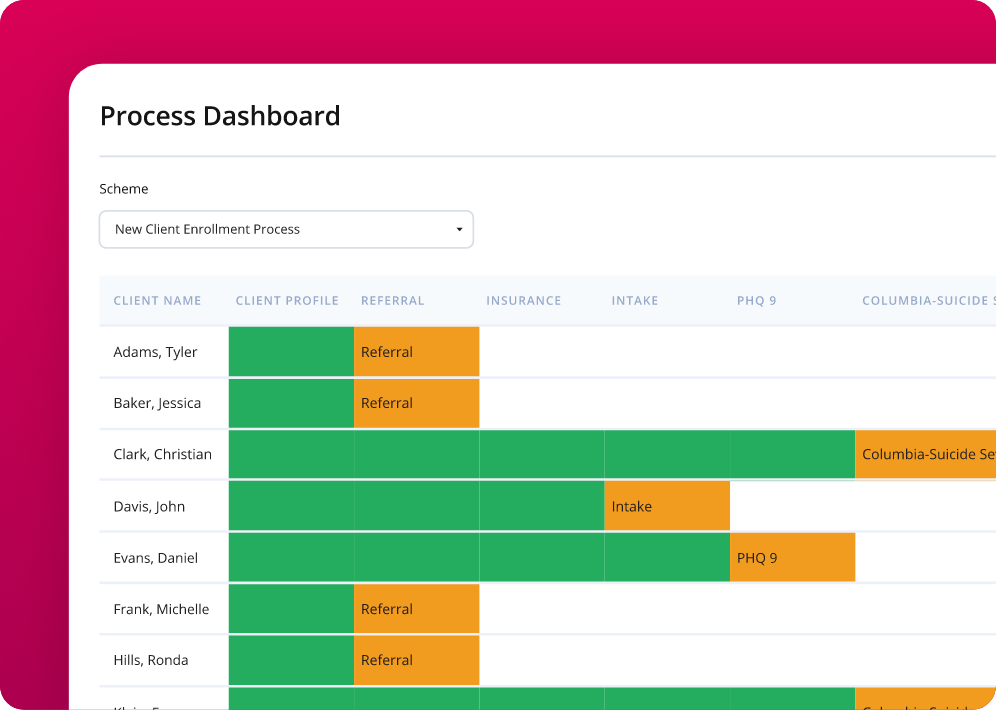Click the Referral column header
The image size is (996, 710).
[392, 301]
